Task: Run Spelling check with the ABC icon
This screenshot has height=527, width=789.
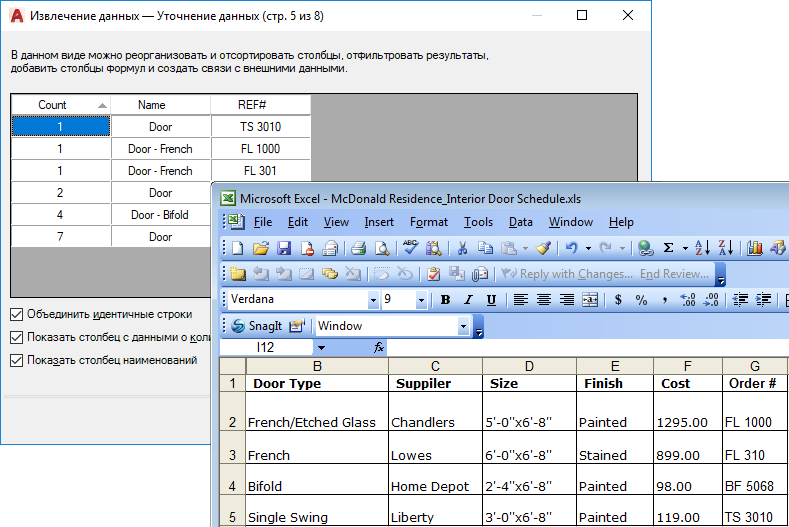Action: pyautogui.click(x=410, y=247)
